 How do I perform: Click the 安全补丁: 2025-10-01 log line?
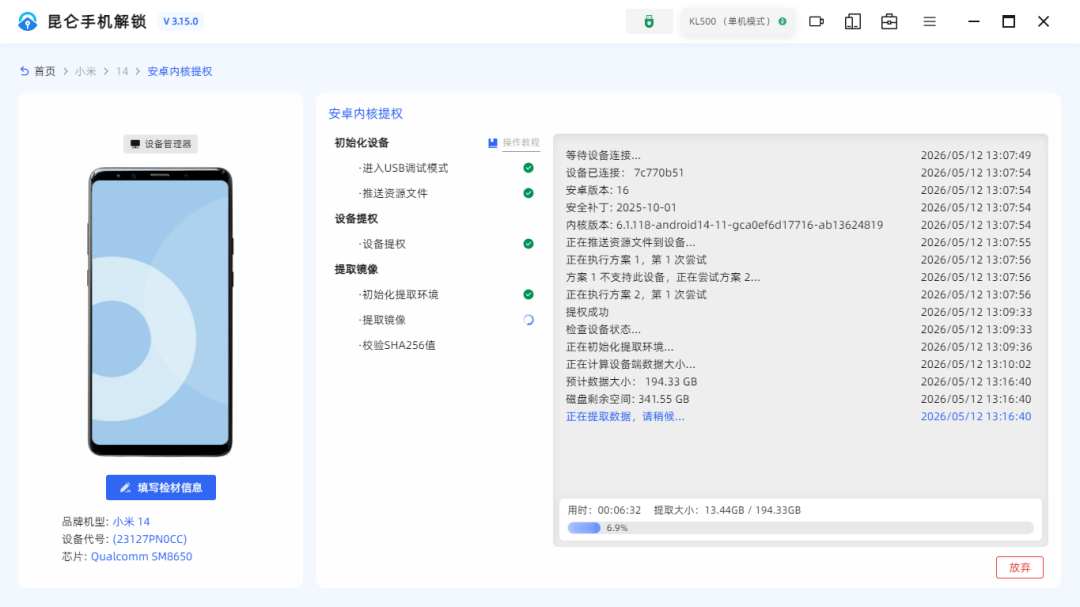click(x=621, y=207)
